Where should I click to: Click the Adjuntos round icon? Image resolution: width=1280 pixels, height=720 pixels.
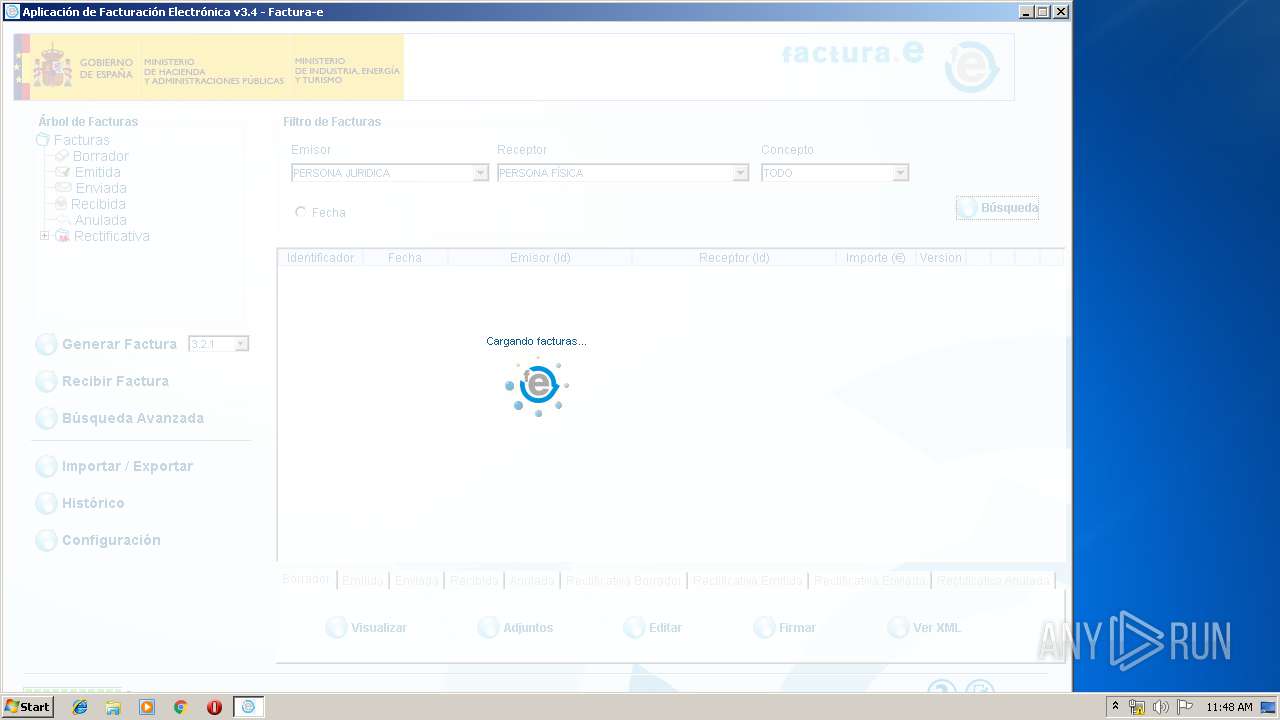[x=488, y=628]
